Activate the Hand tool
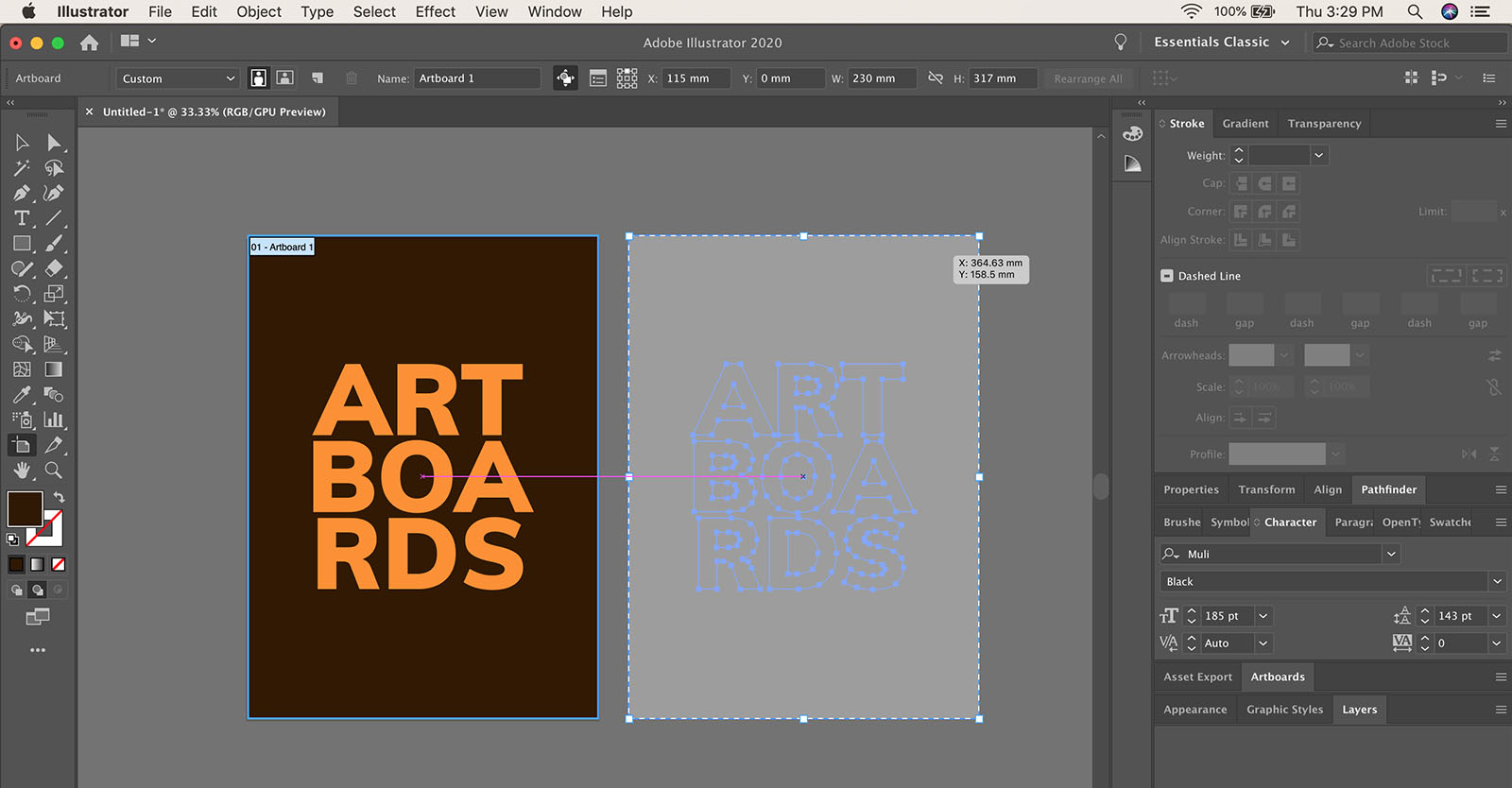The image size is (1512, 788). (22, 471)
